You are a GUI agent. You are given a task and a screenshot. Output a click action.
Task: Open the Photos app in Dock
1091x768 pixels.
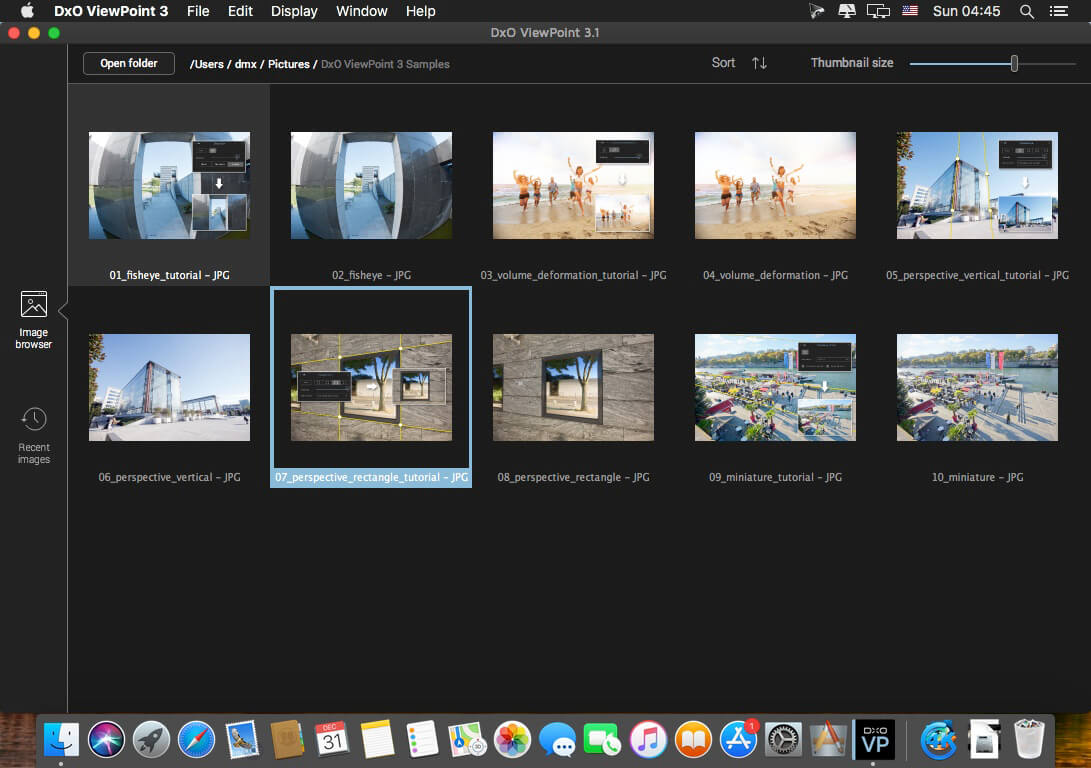pyautogui.click(x=513, y=740)
